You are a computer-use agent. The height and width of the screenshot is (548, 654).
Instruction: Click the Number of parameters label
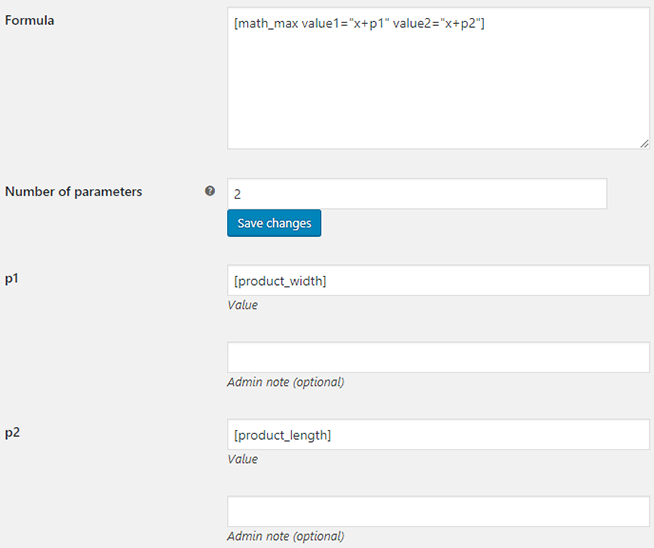click(74, 192)
